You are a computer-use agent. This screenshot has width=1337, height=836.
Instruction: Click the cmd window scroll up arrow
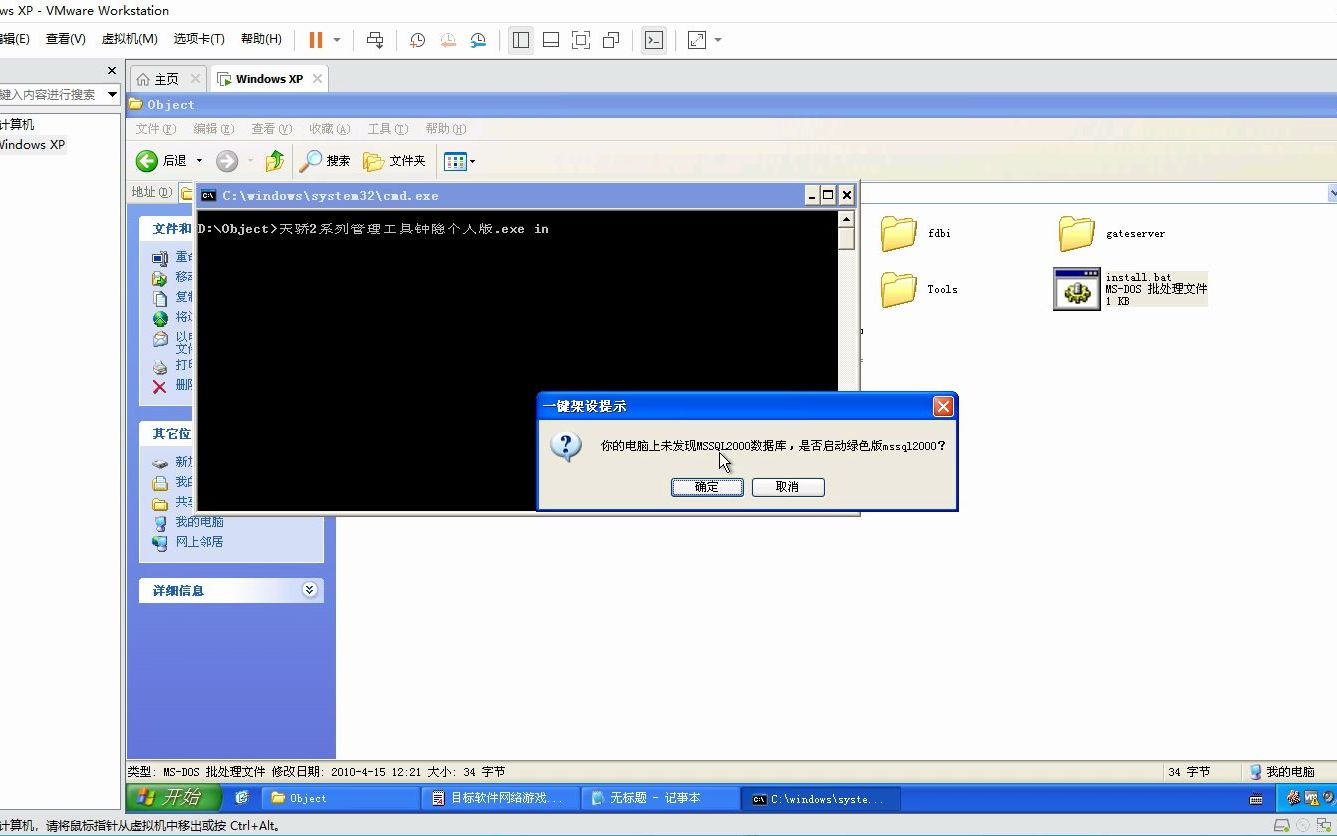(x=846, y=219)
